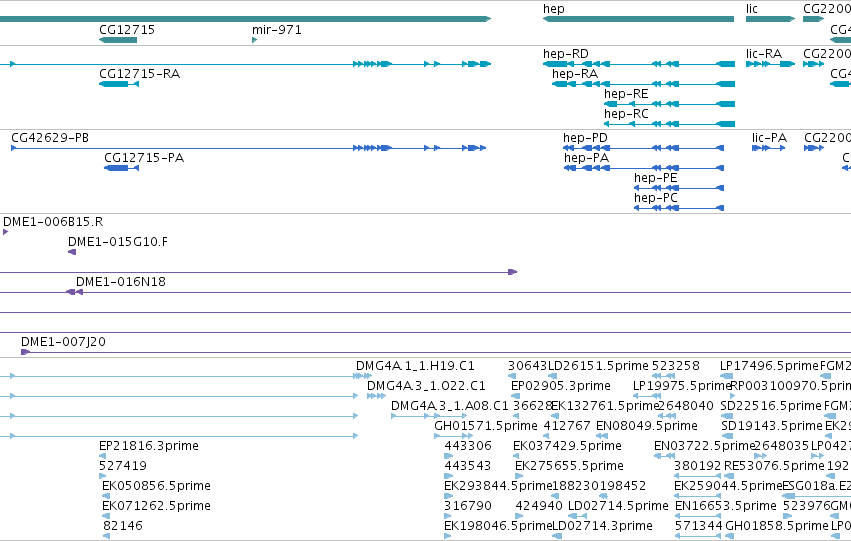This screenshot has height=541, width=851.
Task: Select the 198452 EST feature
Action: 603,496
